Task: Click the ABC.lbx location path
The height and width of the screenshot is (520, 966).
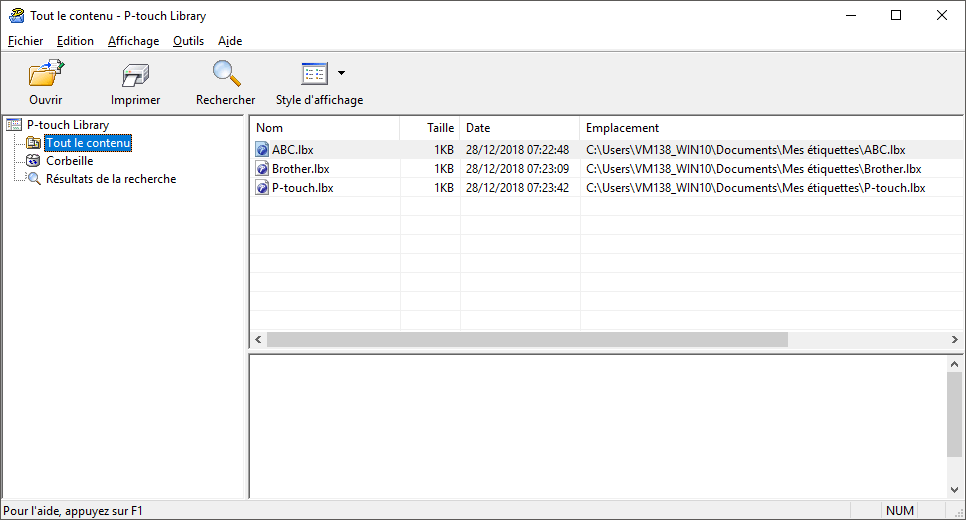Action: tap(745, 150)
